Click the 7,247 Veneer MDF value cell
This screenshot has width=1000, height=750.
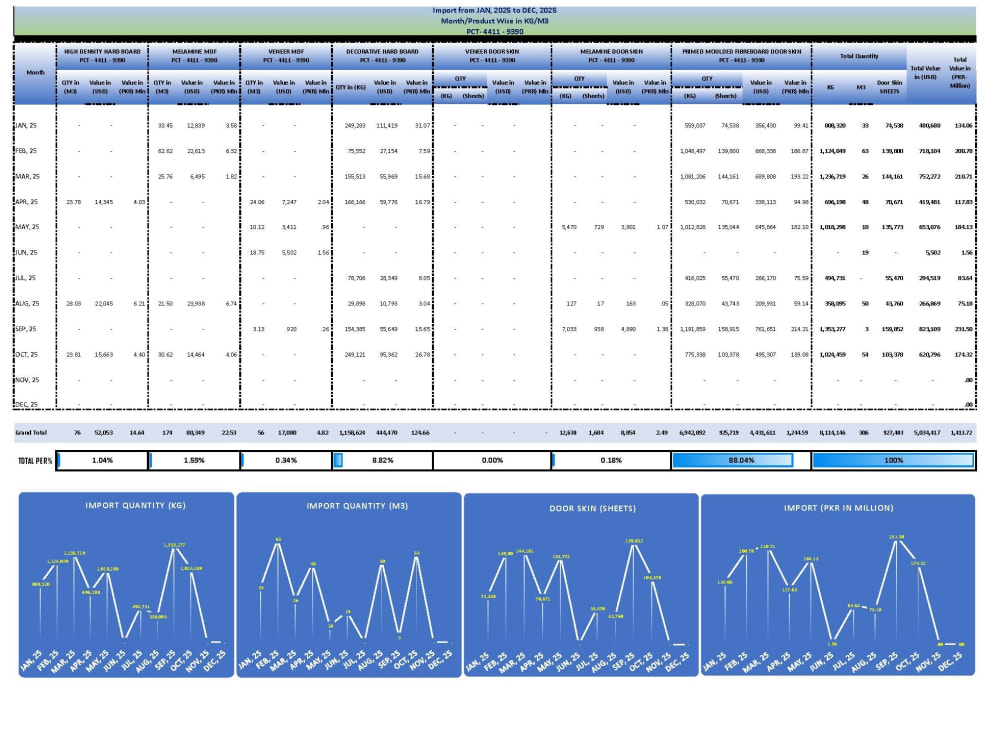289,202
